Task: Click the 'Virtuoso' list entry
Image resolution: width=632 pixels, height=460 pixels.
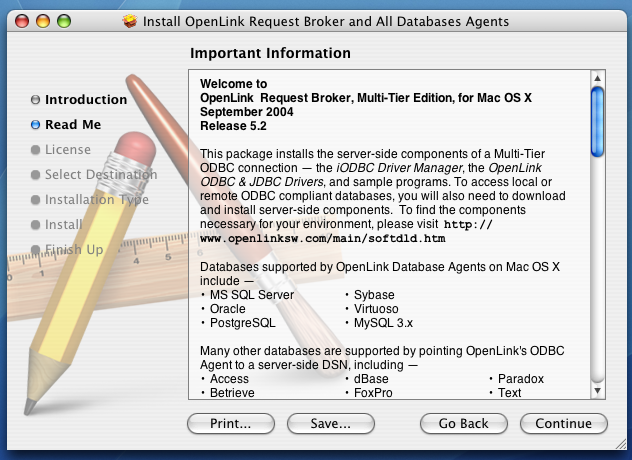Action: tap(376, 309)
